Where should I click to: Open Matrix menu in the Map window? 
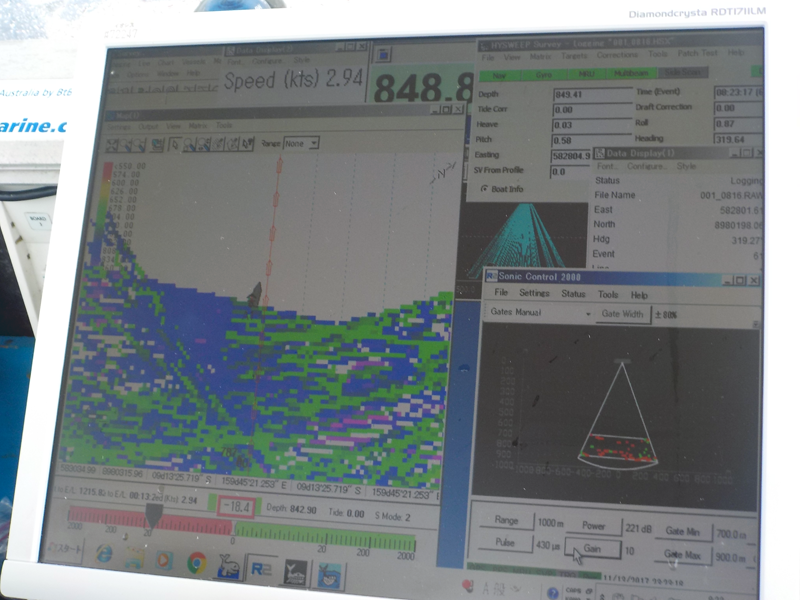tap(197, 126)
